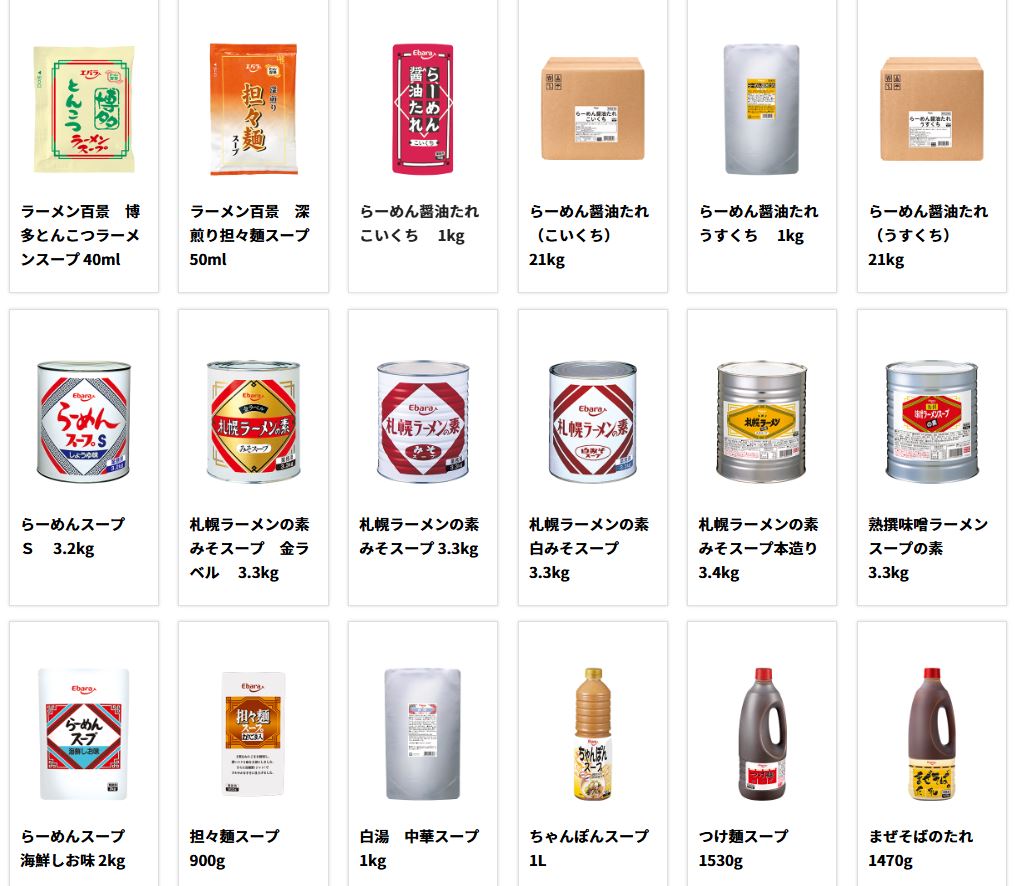Viewport: 1015px width, 886px height.
Task: Open the こいくち 21kg cardboard box image
Action: 592,108
